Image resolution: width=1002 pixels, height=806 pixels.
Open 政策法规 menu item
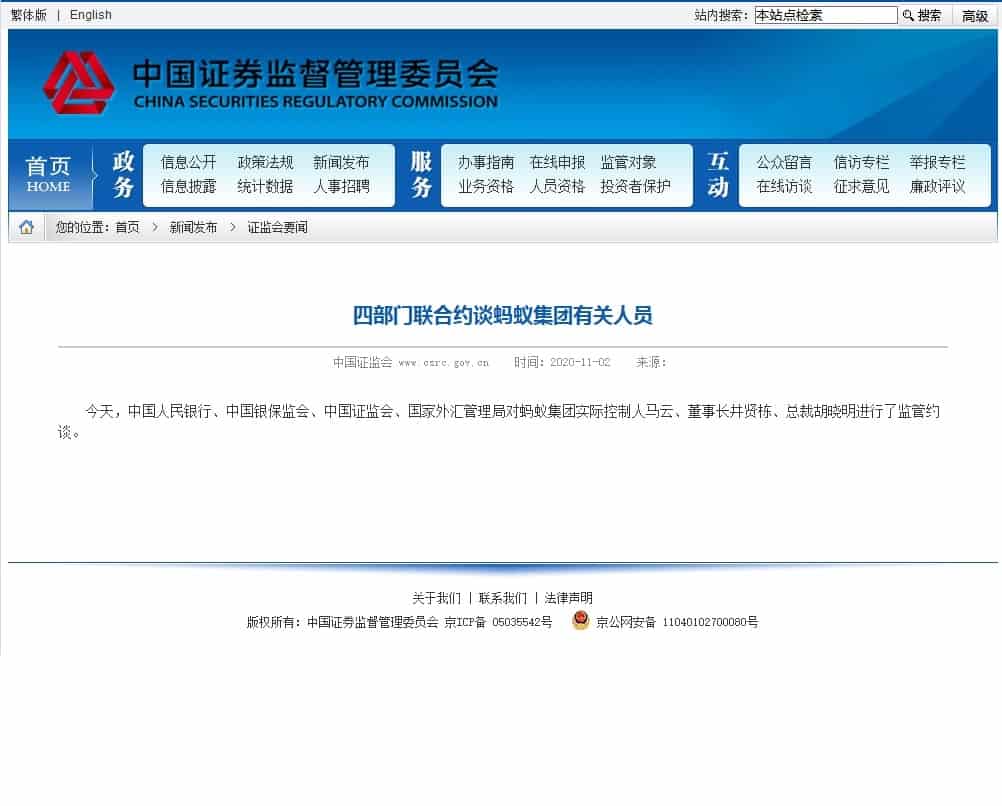(265, 162)
